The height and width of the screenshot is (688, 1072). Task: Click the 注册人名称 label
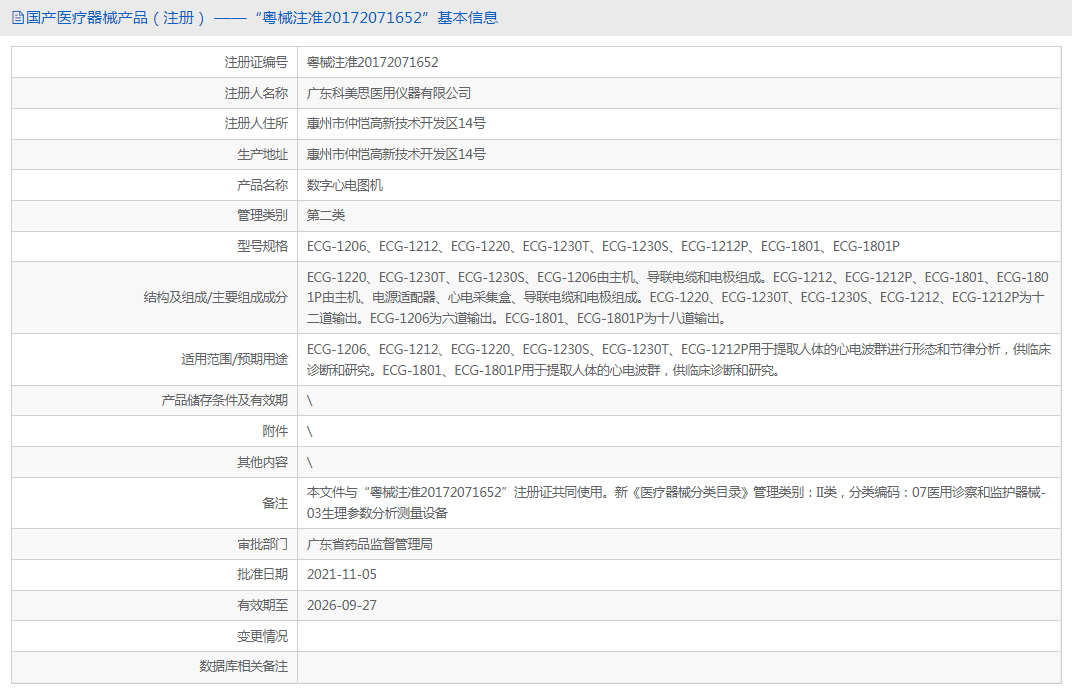click(256, 93)
